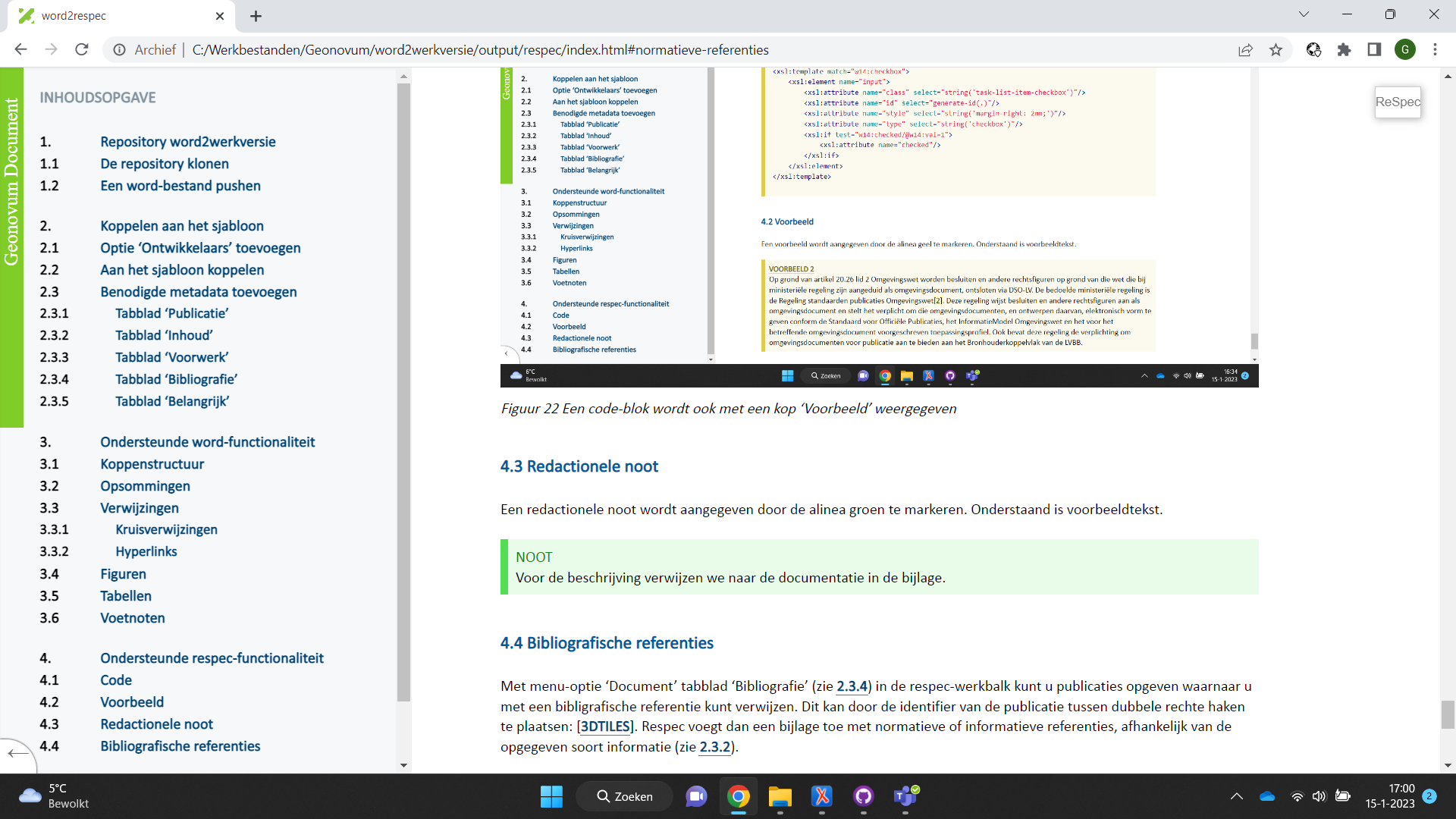Go back to previous page
Image resolution: width=1456 pixels, height=819 pixels.
(20, 50)
